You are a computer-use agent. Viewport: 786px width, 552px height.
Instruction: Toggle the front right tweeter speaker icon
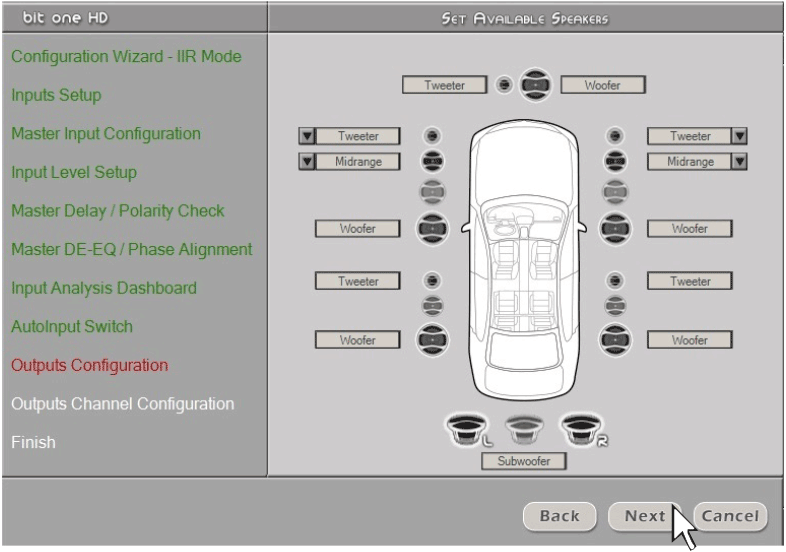coord(615,135)
